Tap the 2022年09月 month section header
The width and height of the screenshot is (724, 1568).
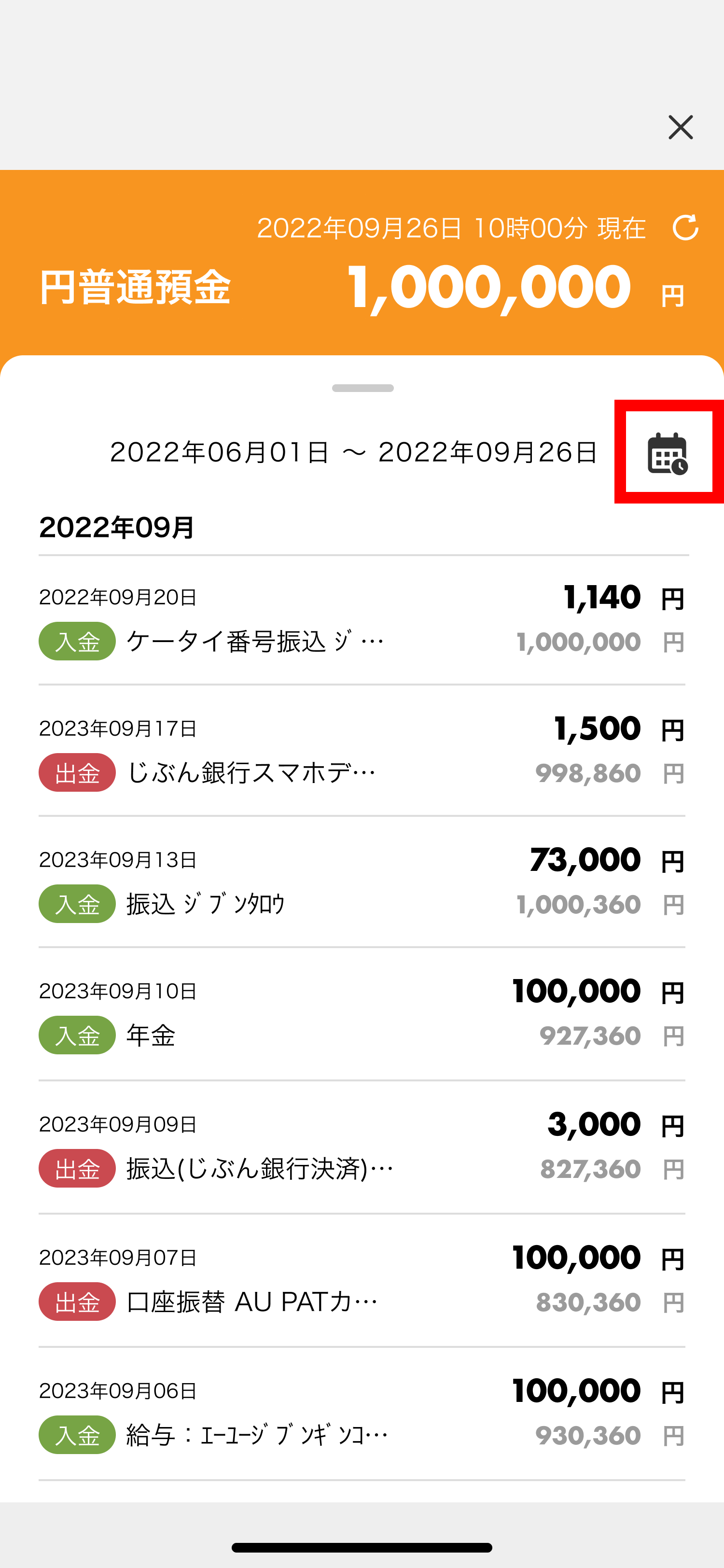(117, 527)
